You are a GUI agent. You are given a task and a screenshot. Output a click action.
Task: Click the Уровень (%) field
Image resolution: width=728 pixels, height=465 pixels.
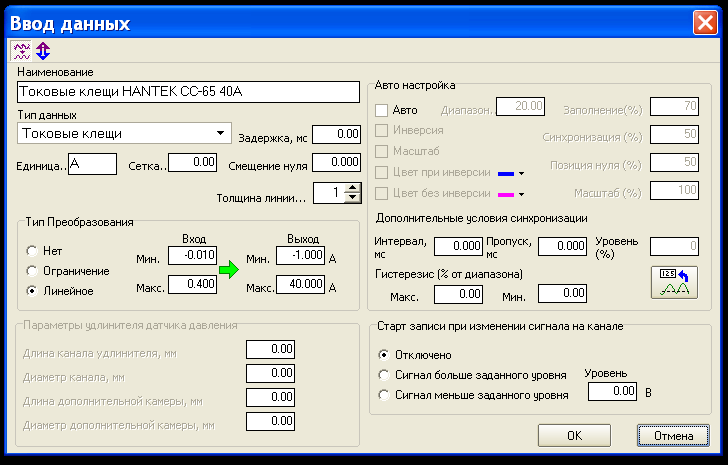pyautogui.click(x=674, y=246)
